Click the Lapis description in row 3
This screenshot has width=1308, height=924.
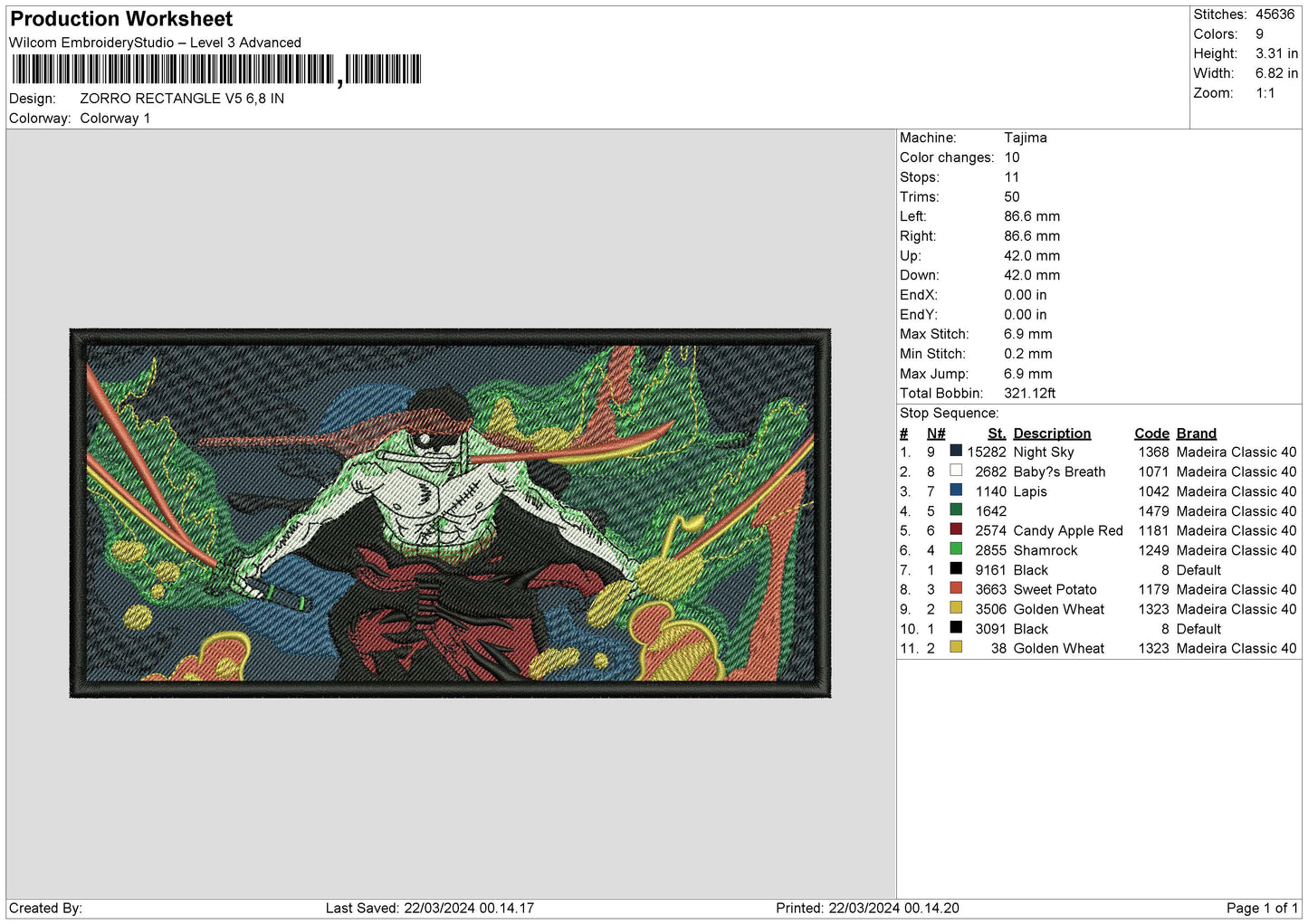[1030, 491]
